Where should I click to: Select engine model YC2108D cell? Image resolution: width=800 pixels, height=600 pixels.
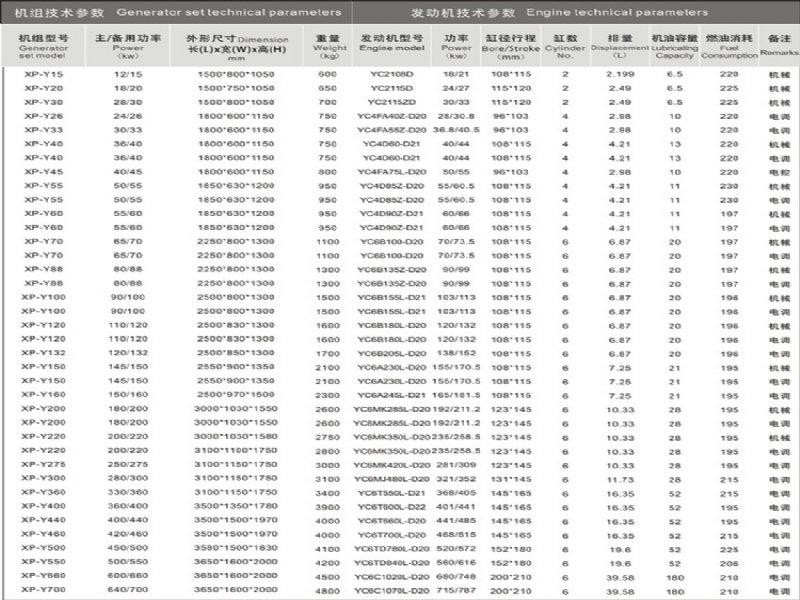pos(386,75)
